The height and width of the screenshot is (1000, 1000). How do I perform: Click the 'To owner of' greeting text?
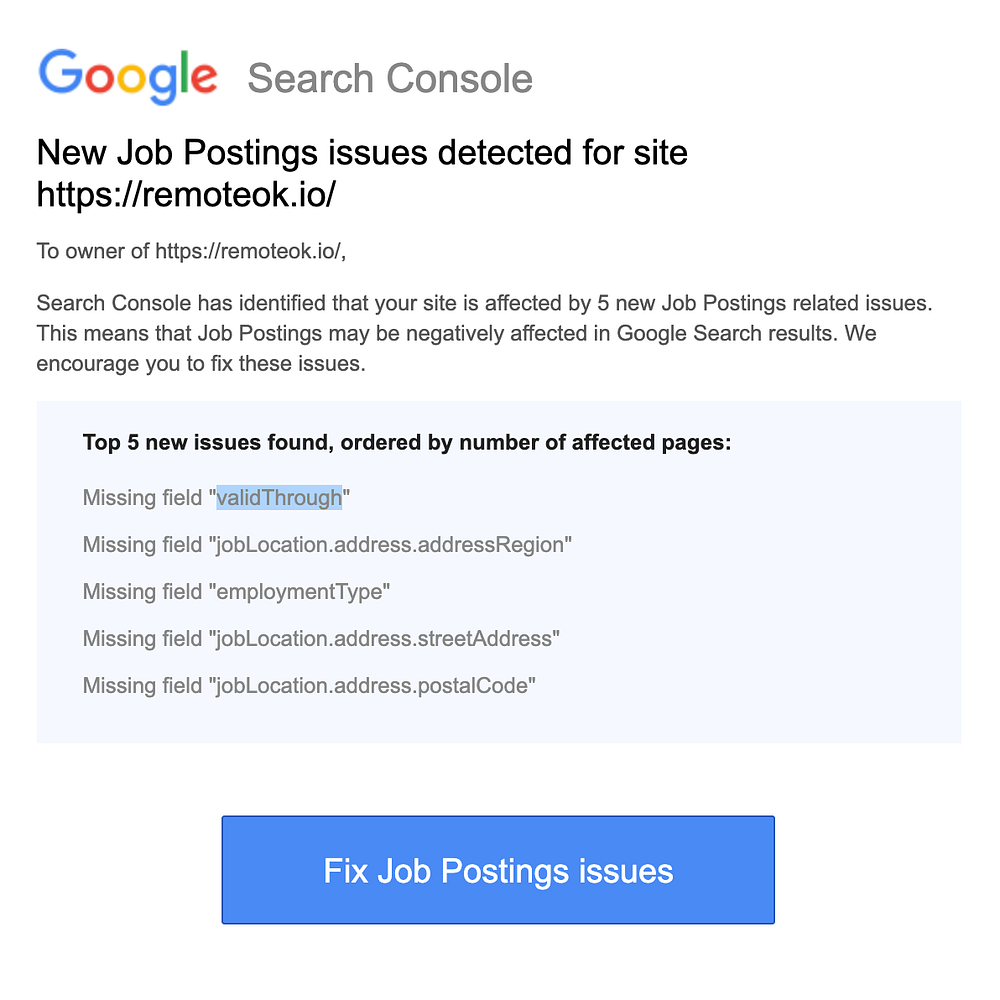[94, 250]
